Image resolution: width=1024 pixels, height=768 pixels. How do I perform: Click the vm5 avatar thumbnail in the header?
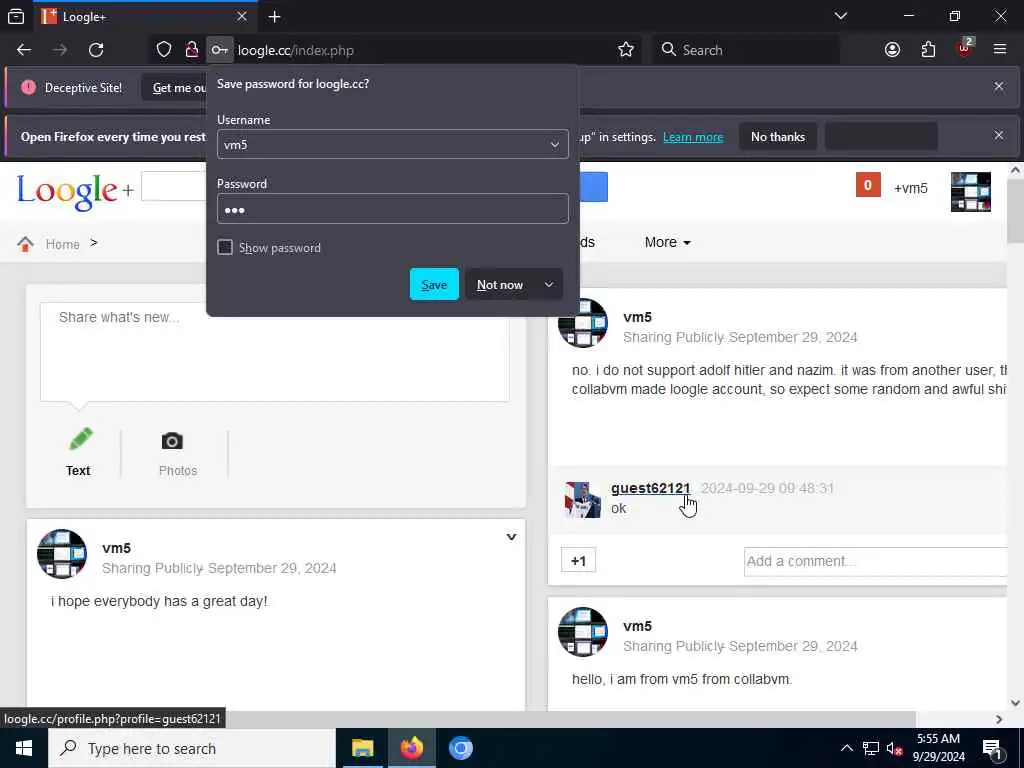pos(970,191)
